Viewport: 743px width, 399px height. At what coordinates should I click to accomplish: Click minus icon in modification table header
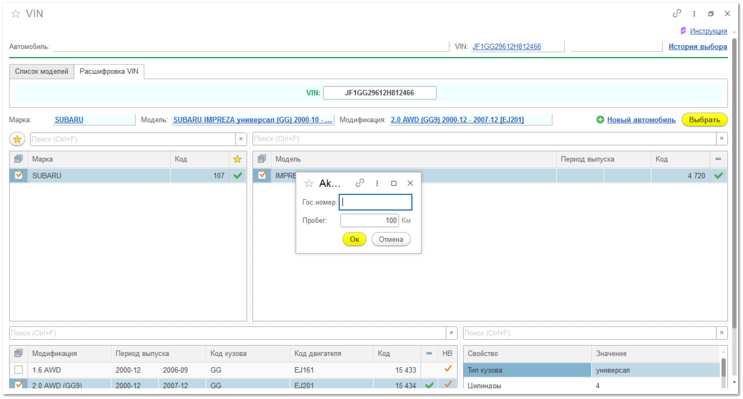click(429, 354)
